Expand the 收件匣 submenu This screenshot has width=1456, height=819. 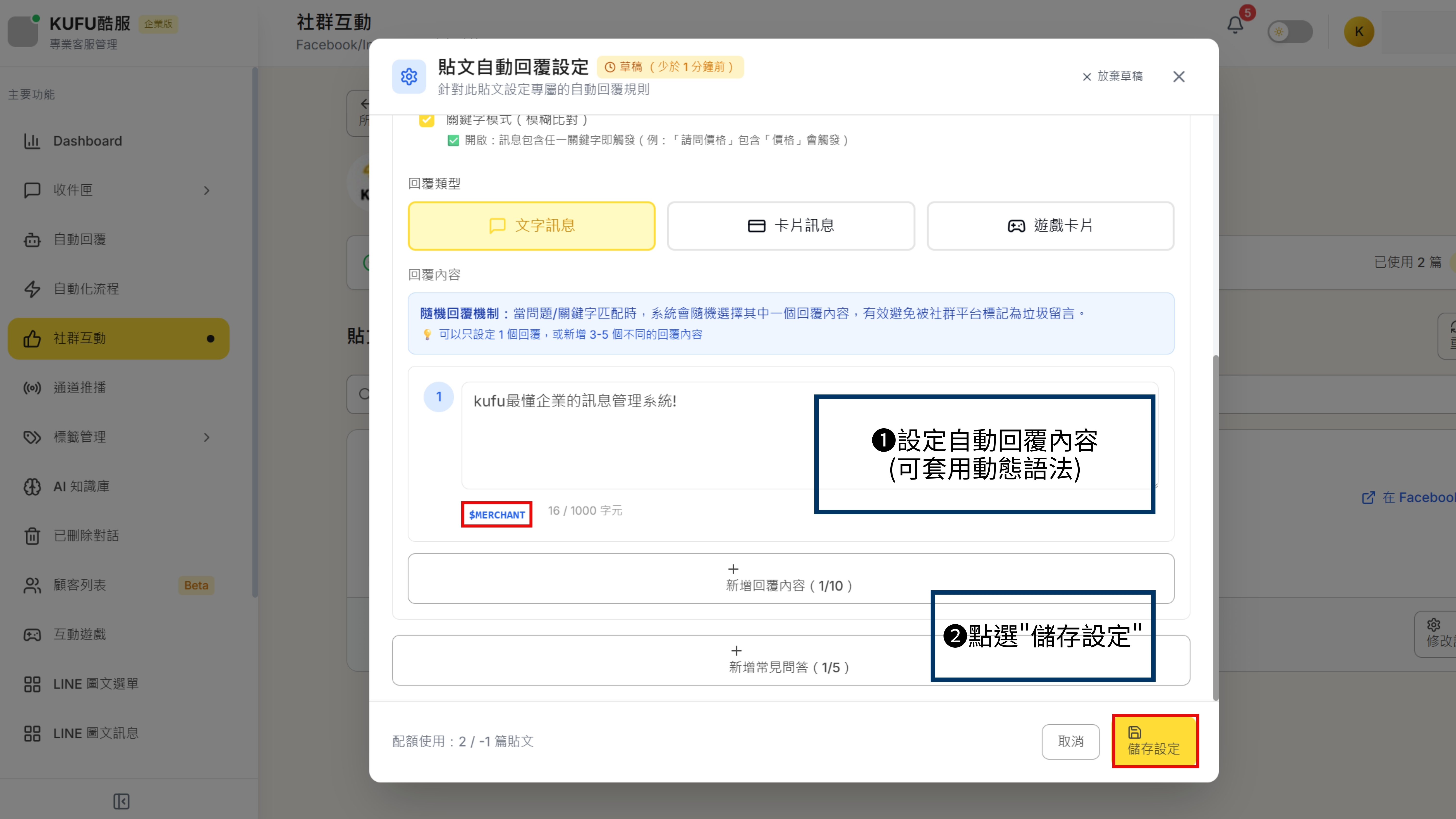[207, 190]
